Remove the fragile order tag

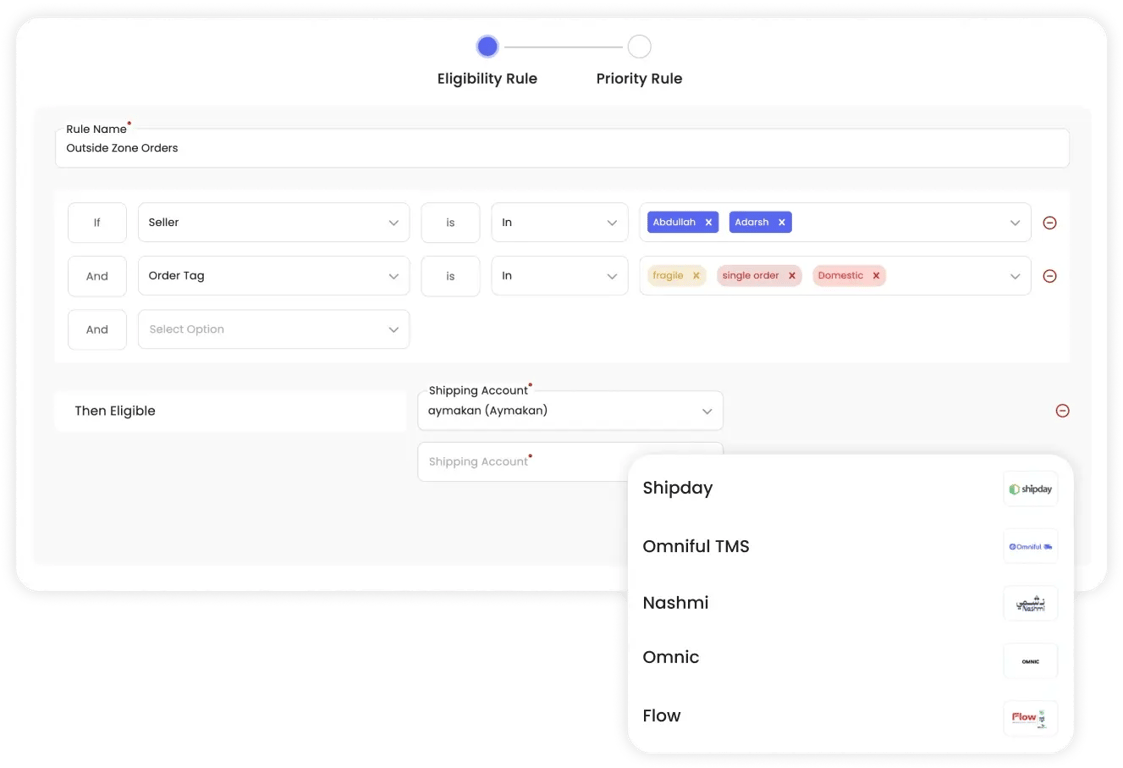(x=696, y=276)
